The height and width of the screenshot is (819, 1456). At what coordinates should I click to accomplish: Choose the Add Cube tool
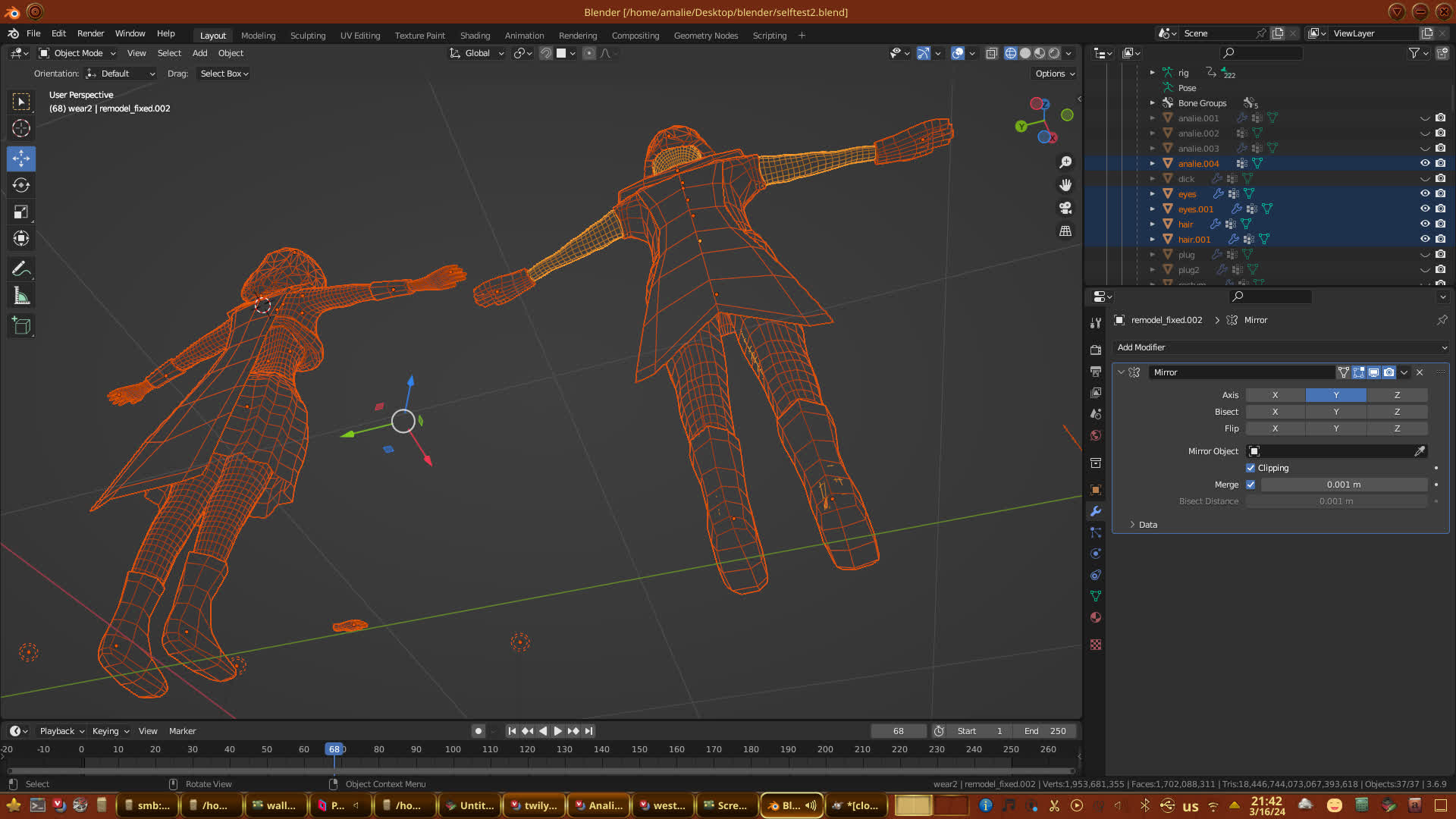21,326
